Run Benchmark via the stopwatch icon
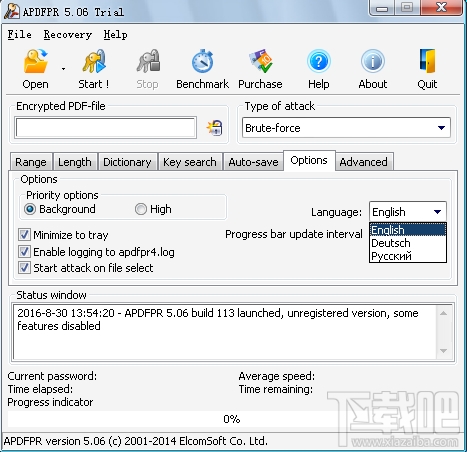This screenshot has height=452, width=467. [x=202, y=61]
